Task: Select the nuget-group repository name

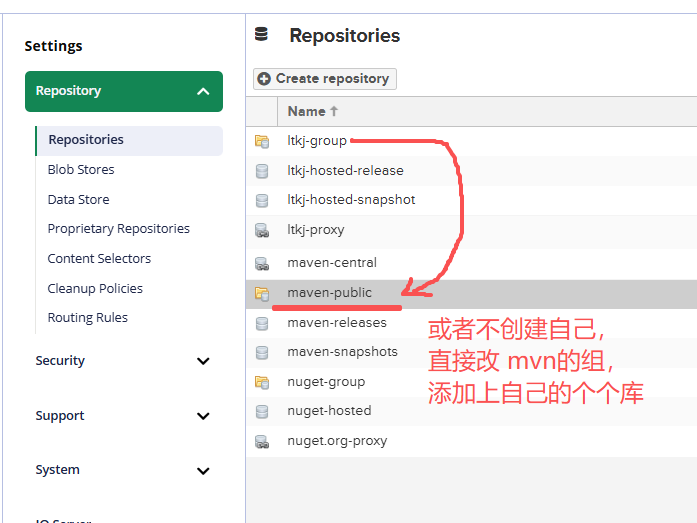Action: [x=326, y=382]
